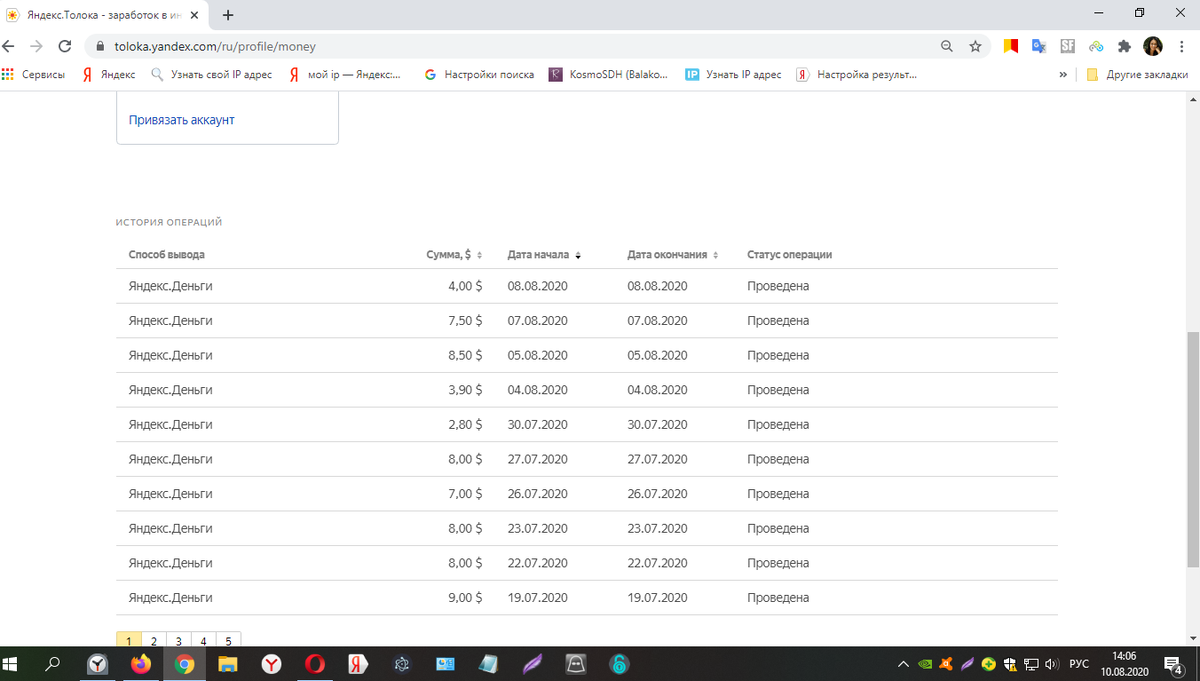Open the KosmoSDH bookmark
The image size is (1200, 681).
[x=609, y=74]
